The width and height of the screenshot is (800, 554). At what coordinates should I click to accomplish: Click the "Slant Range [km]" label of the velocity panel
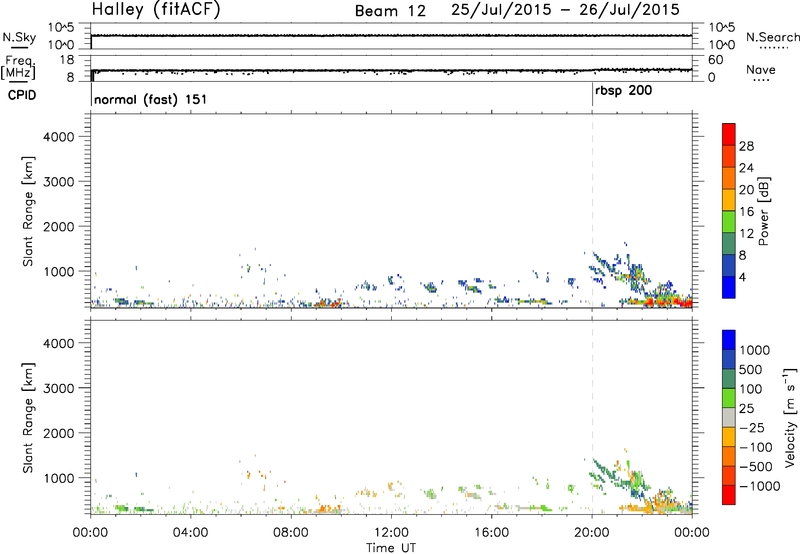pyautogui.click(x=28, y=418)
